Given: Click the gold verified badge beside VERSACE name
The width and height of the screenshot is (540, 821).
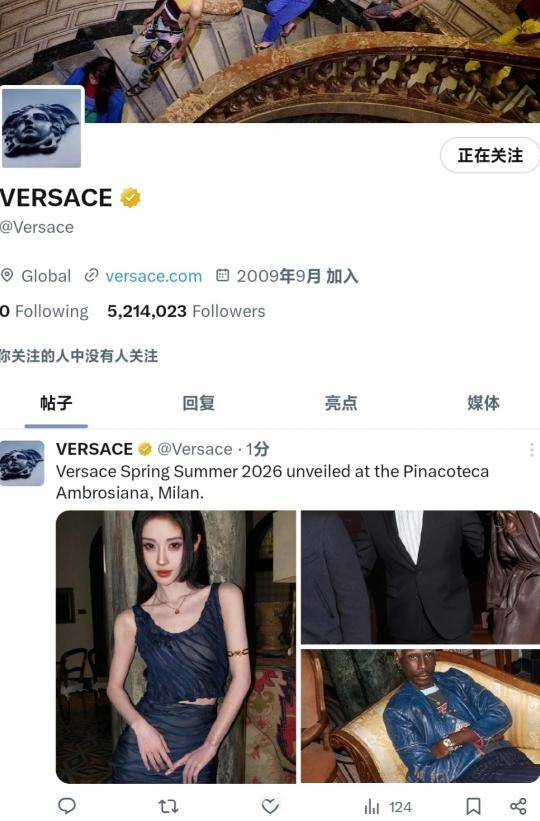Looking at the screenshot, I should [130, 197].
